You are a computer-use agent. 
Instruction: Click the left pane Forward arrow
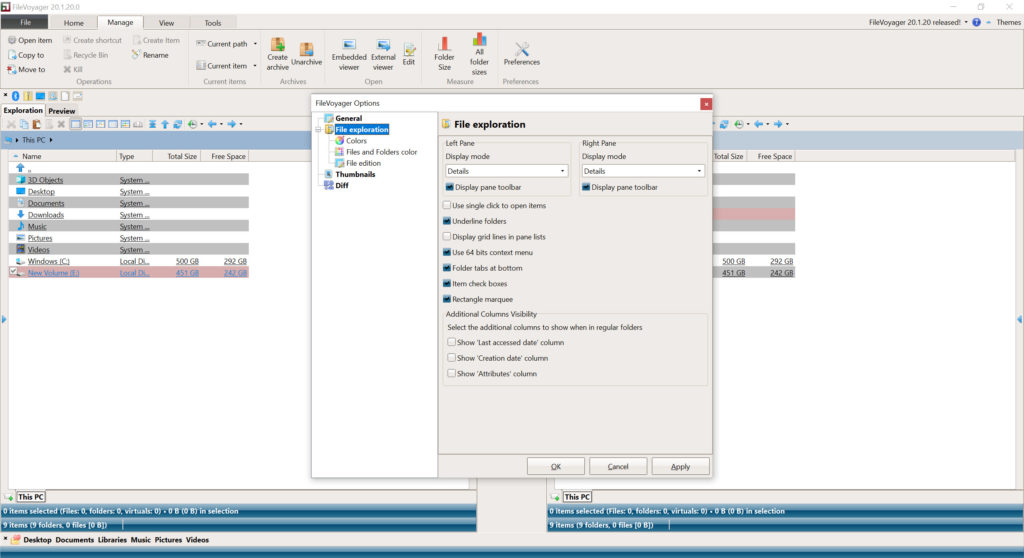(231, 124)
